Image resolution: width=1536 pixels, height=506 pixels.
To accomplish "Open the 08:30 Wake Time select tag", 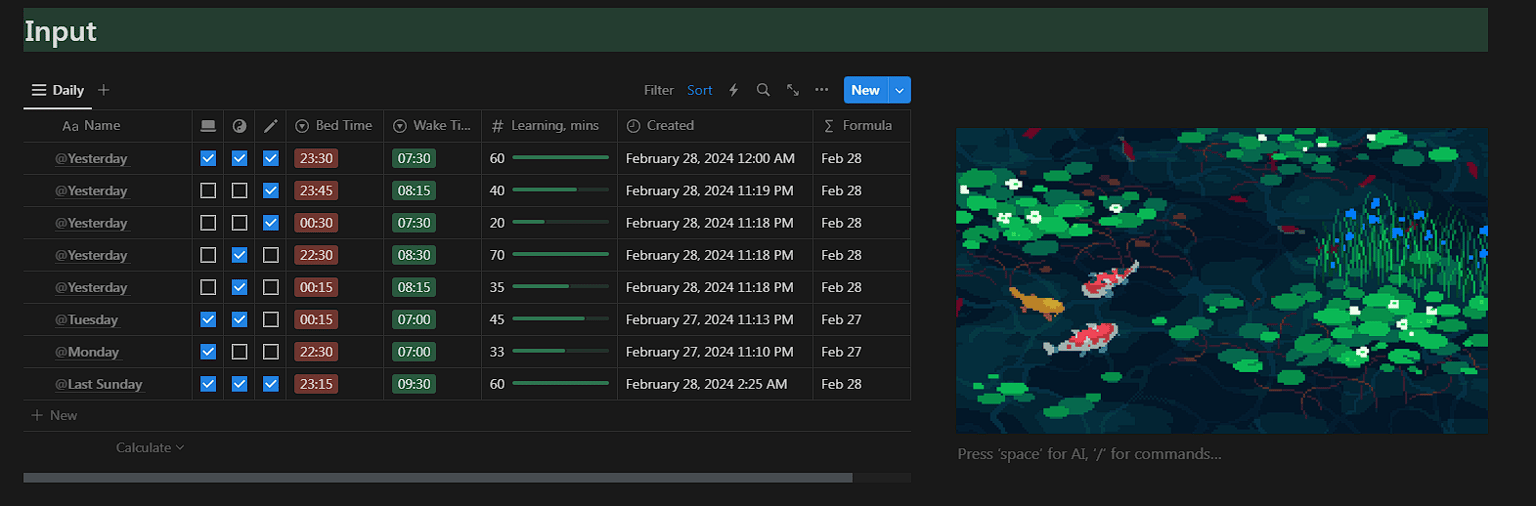I will 414,255.
